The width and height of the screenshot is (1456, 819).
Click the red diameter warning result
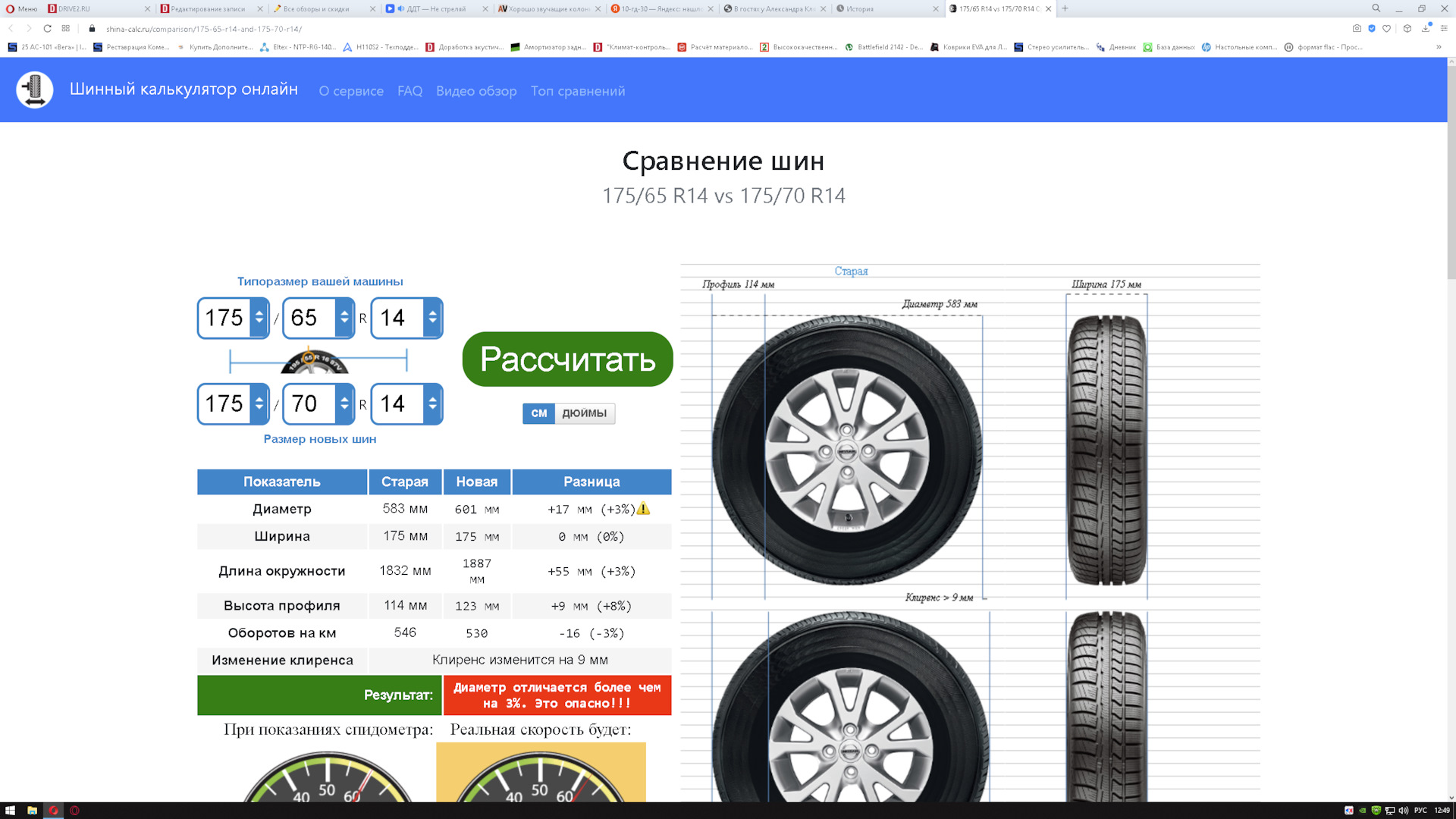click(x=557, y=695)
